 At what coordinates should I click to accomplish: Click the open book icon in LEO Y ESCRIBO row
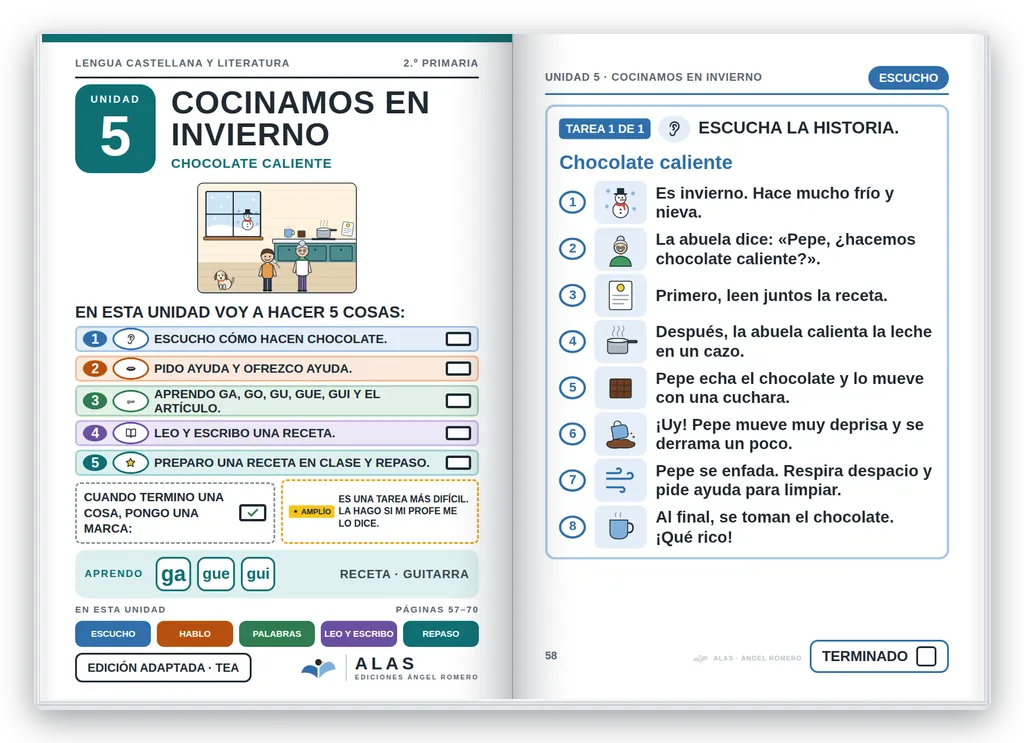131,433
